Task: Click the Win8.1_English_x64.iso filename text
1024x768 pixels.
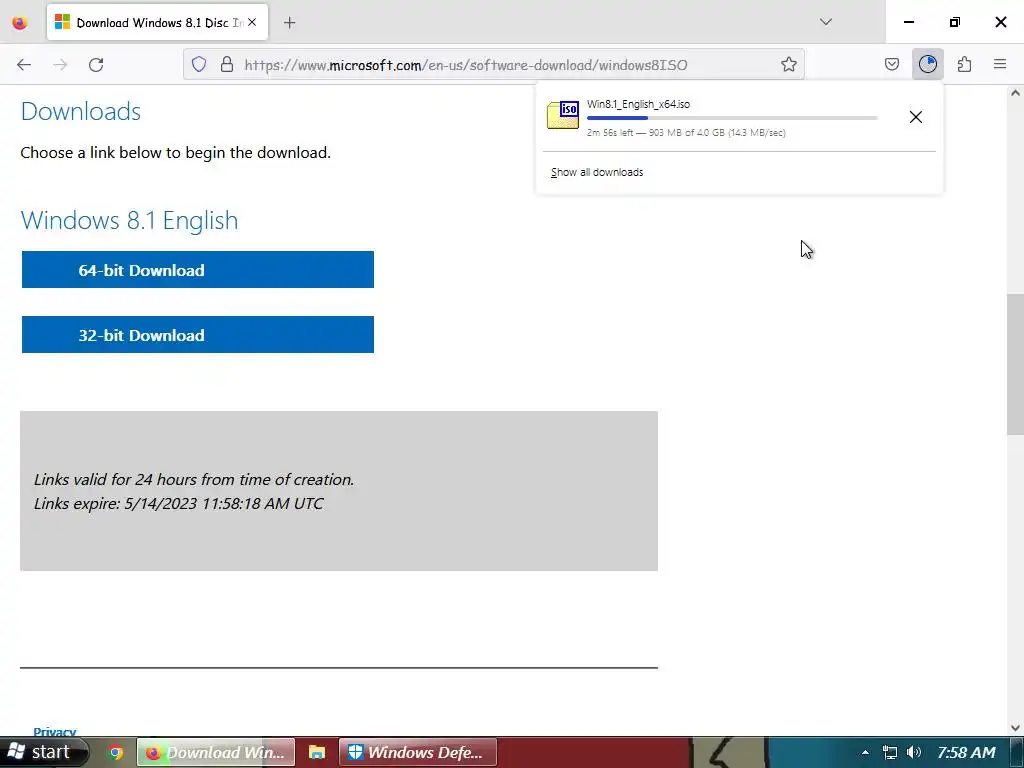Action: tap(638, 104)
